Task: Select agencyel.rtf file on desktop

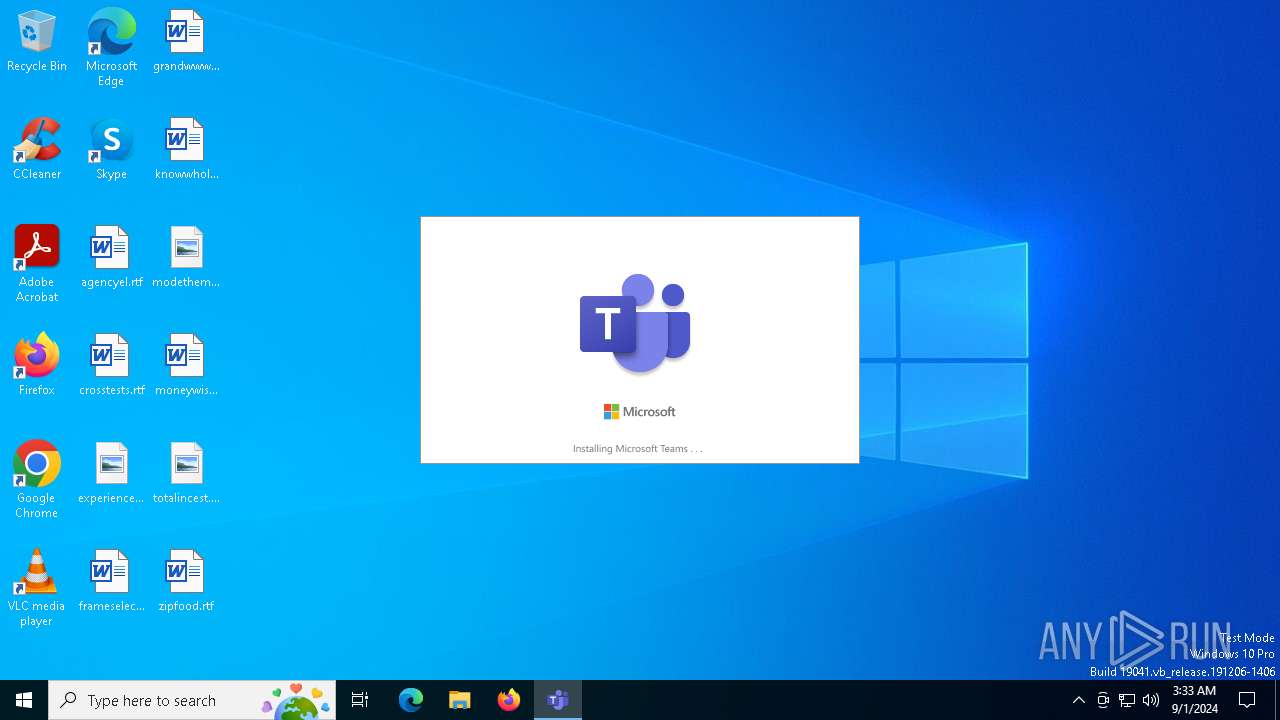Action: click(x=111, y=258)
